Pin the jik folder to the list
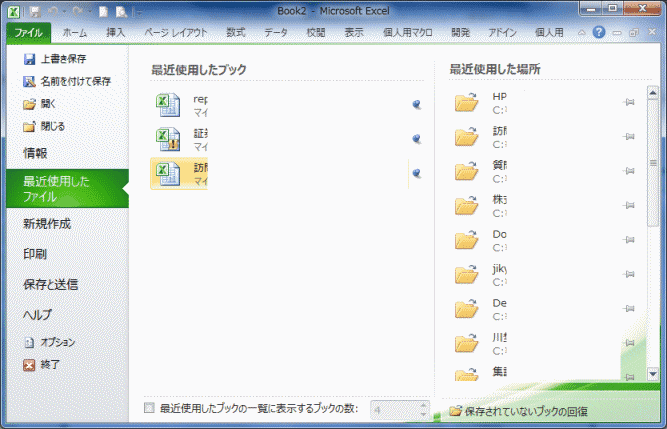Image resolution: width=667 pixels, height=429 pixels. pyautogui.click(x=629, y=274)
